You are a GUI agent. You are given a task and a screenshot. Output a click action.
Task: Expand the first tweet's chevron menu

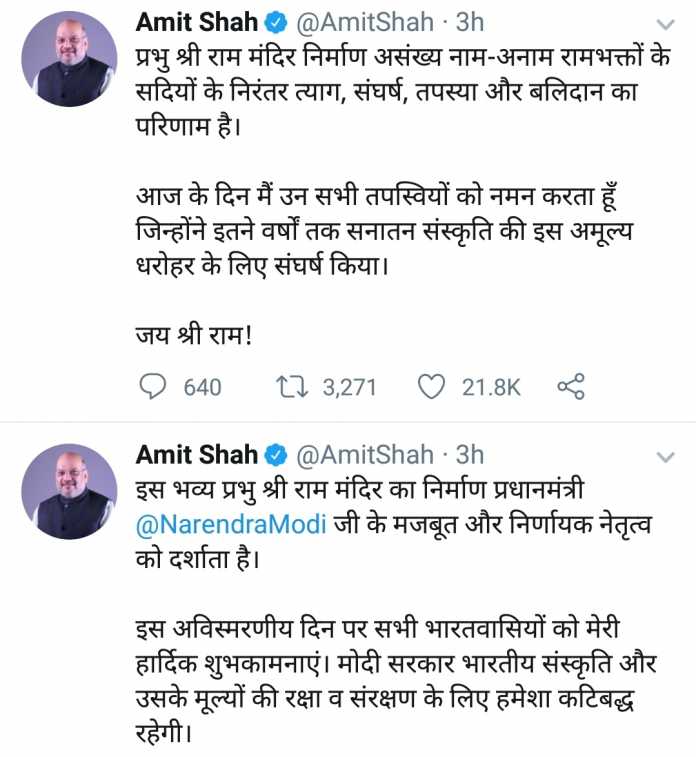pos(666,24)
